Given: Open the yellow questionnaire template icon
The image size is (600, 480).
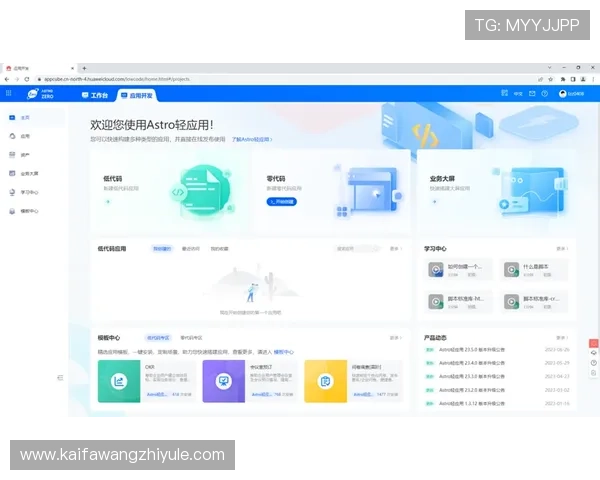Looking at the screenshot, I should click(326, 381).
